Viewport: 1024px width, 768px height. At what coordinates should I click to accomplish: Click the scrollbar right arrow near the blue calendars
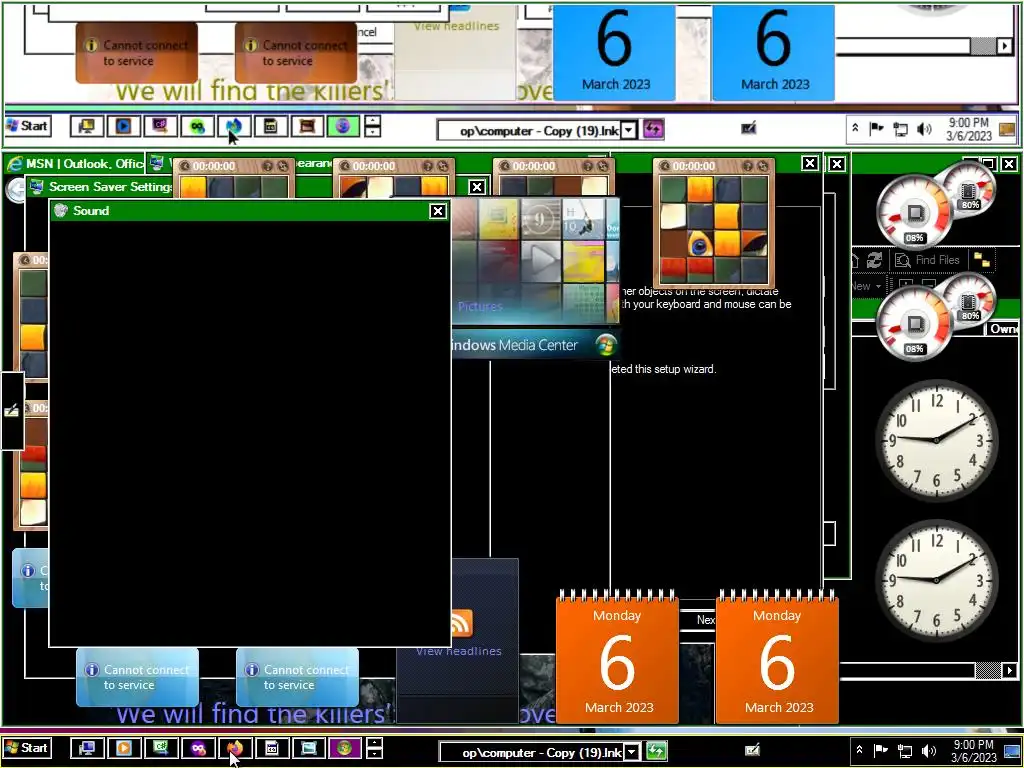click(x=1005, y=46)
